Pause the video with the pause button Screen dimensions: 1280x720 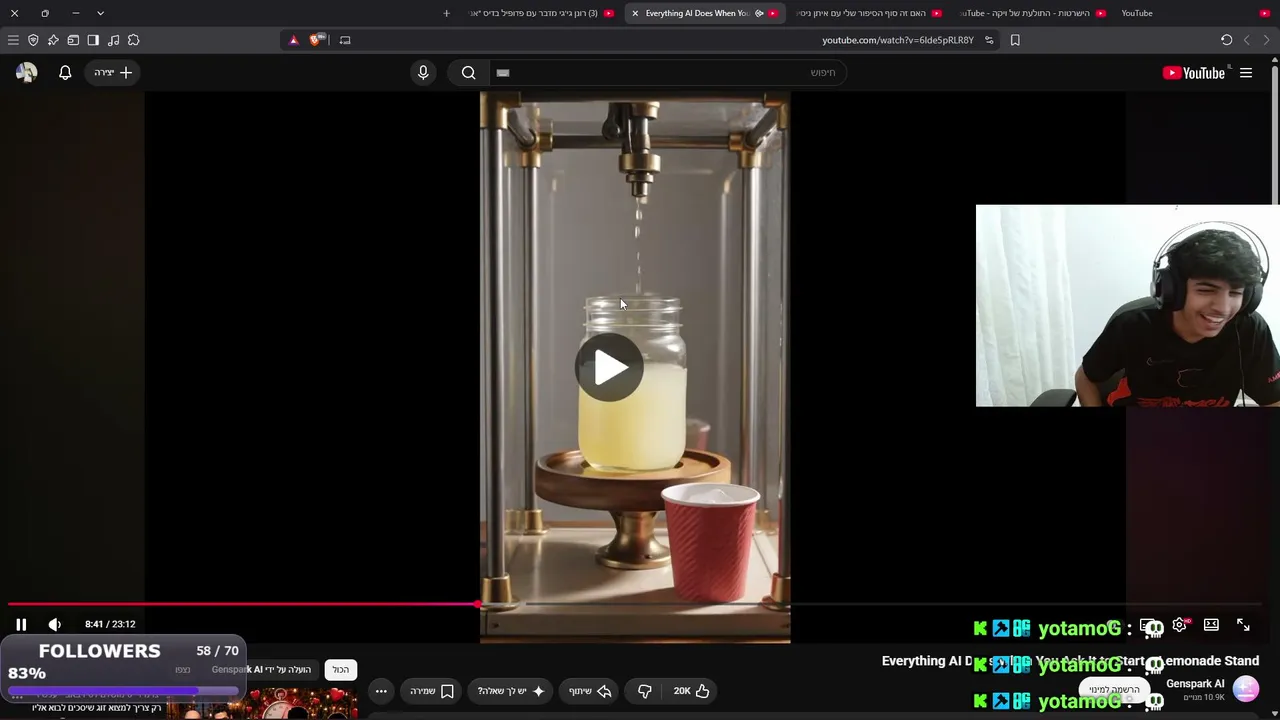pos(21,624)
